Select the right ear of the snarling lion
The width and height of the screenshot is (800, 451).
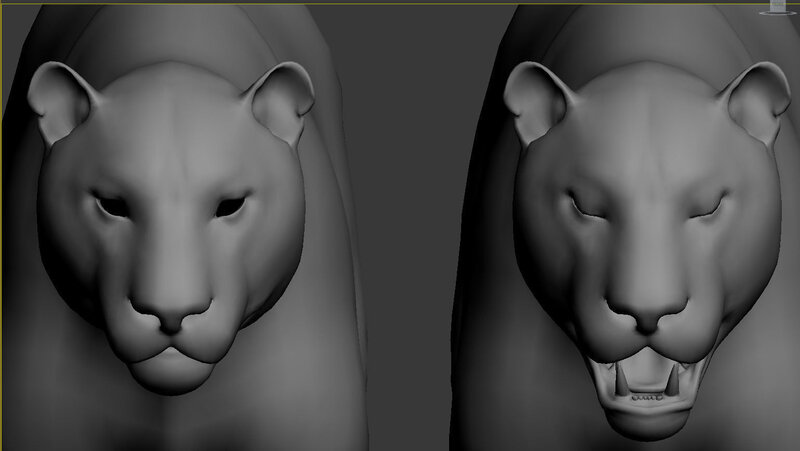tap(757, 102)
